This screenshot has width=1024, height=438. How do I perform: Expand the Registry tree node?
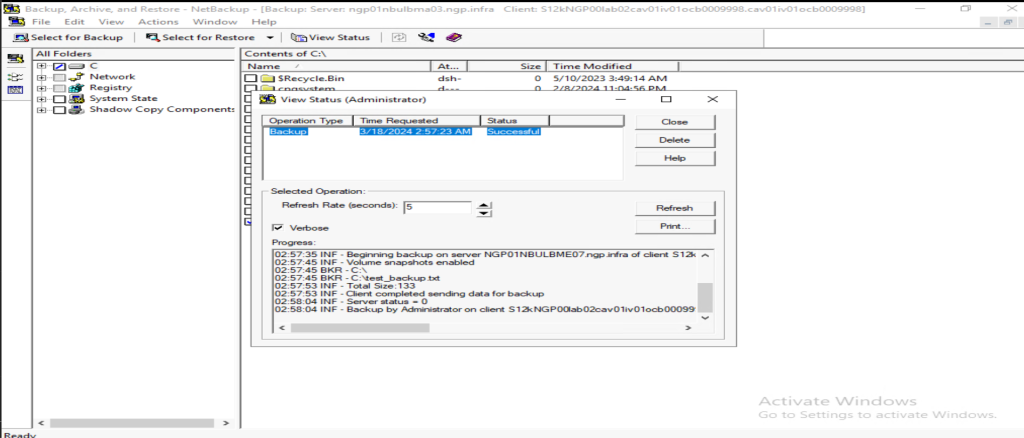click(x=42, y=88)
